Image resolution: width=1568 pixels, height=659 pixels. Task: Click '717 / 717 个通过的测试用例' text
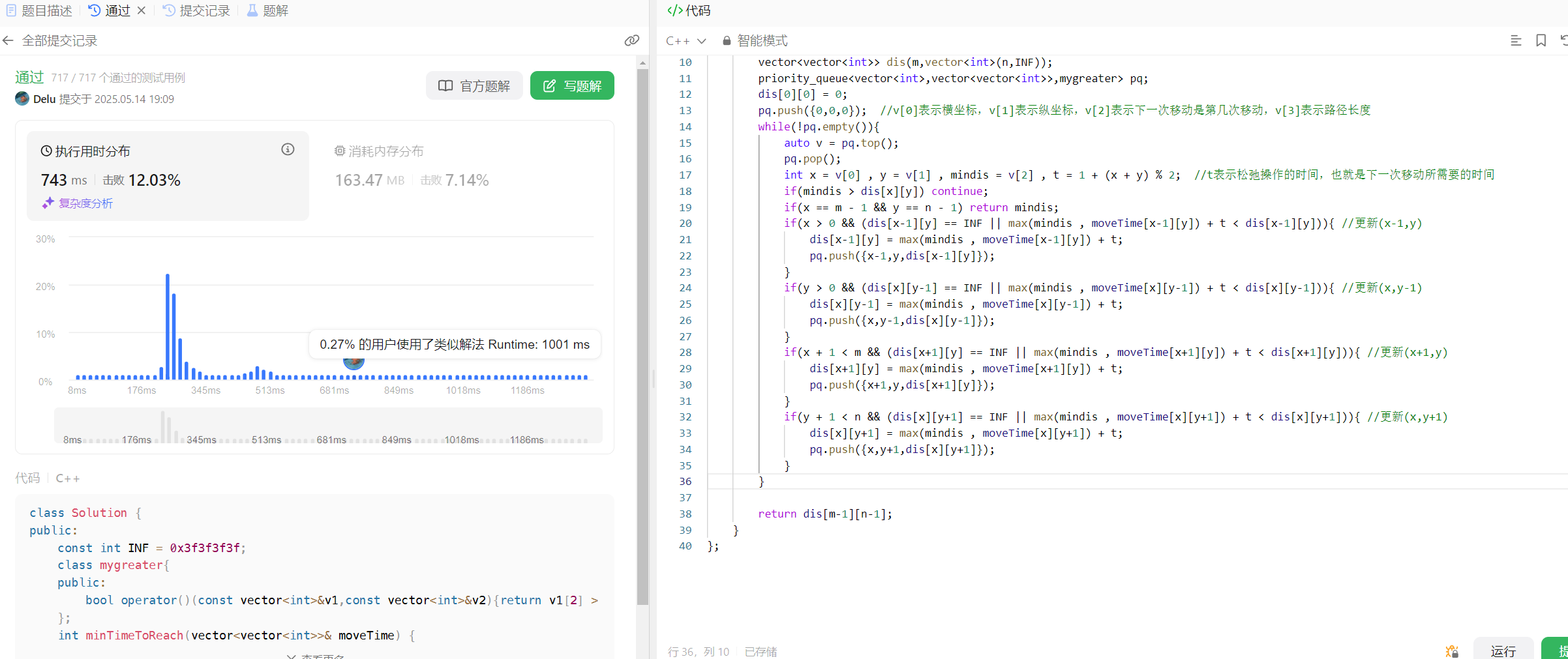tap(118, 78)
